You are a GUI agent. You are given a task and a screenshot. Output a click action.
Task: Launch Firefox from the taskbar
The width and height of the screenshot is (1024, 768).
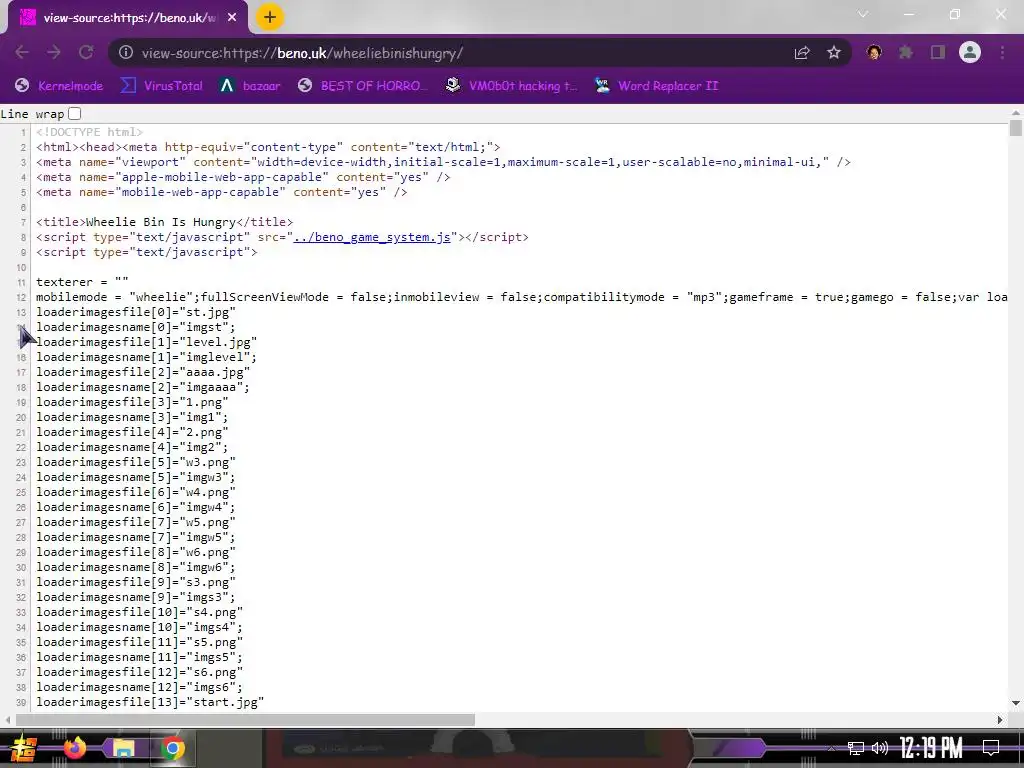[75, 748]
